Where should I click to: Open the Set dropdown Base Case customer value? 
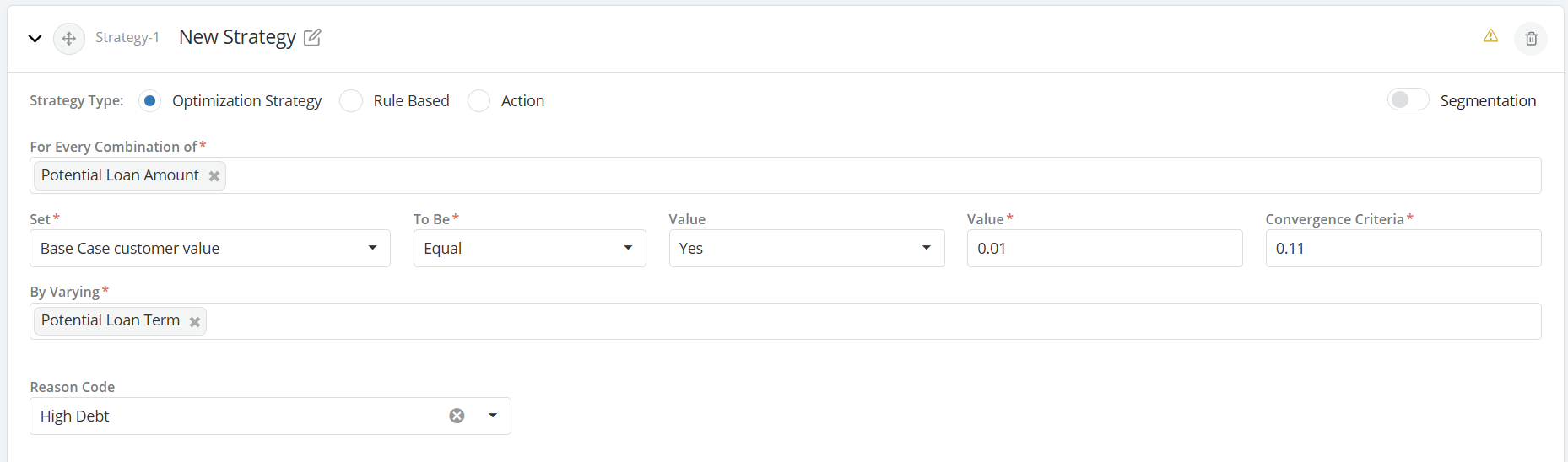[209, 249]
